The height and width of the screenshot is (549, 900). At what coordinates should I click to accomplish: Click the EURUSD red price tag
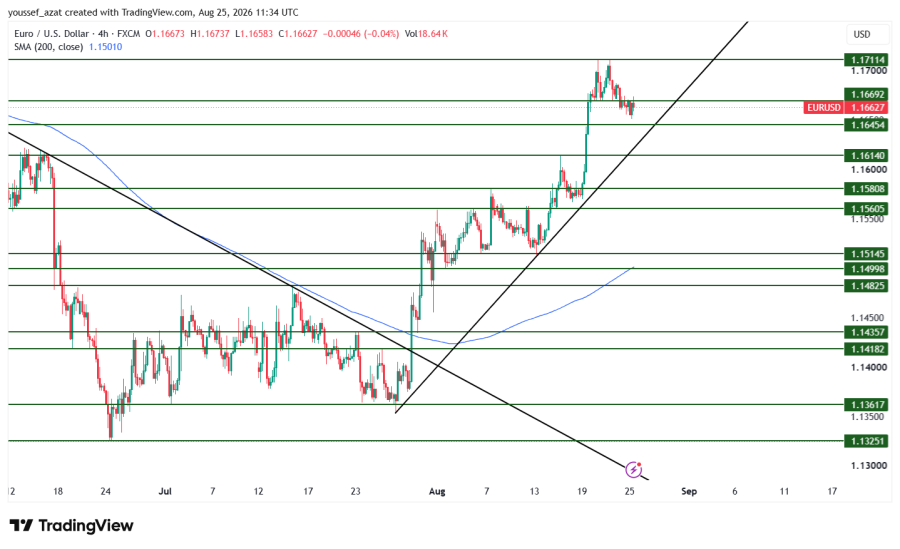click(823, 107)
